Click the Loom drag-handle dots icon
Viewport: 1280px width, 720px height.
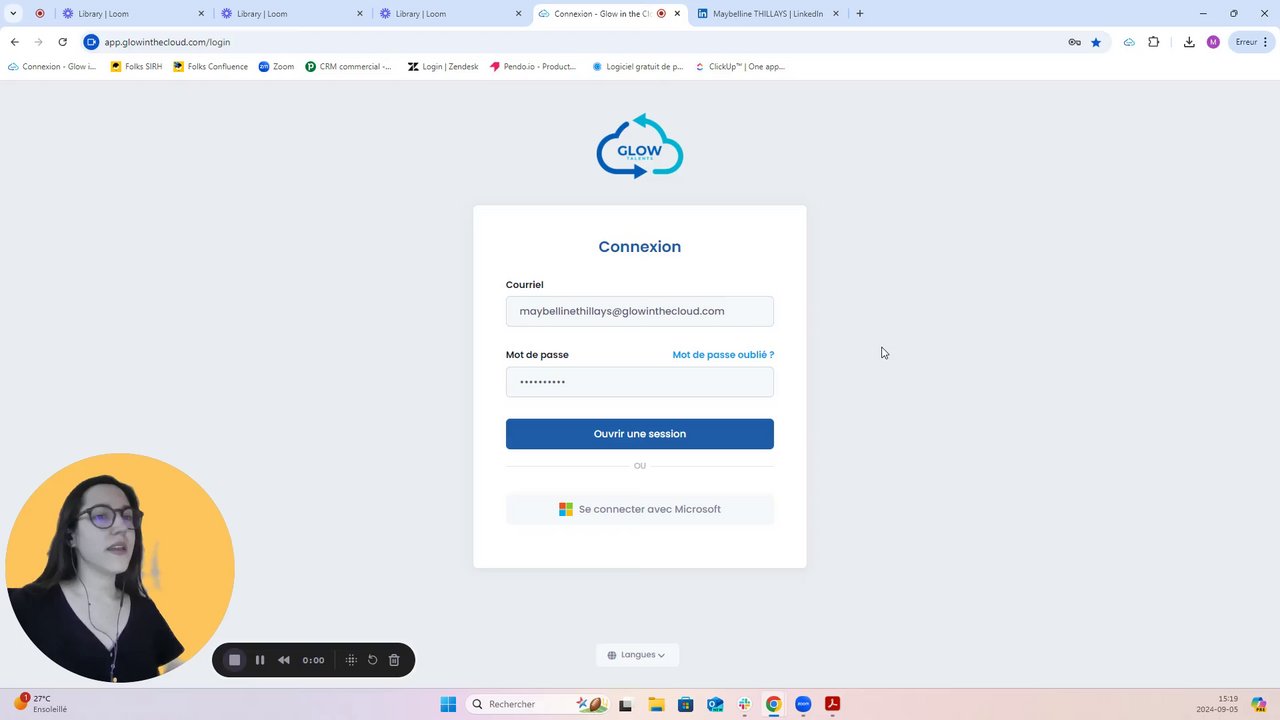[x=351, y=660]
